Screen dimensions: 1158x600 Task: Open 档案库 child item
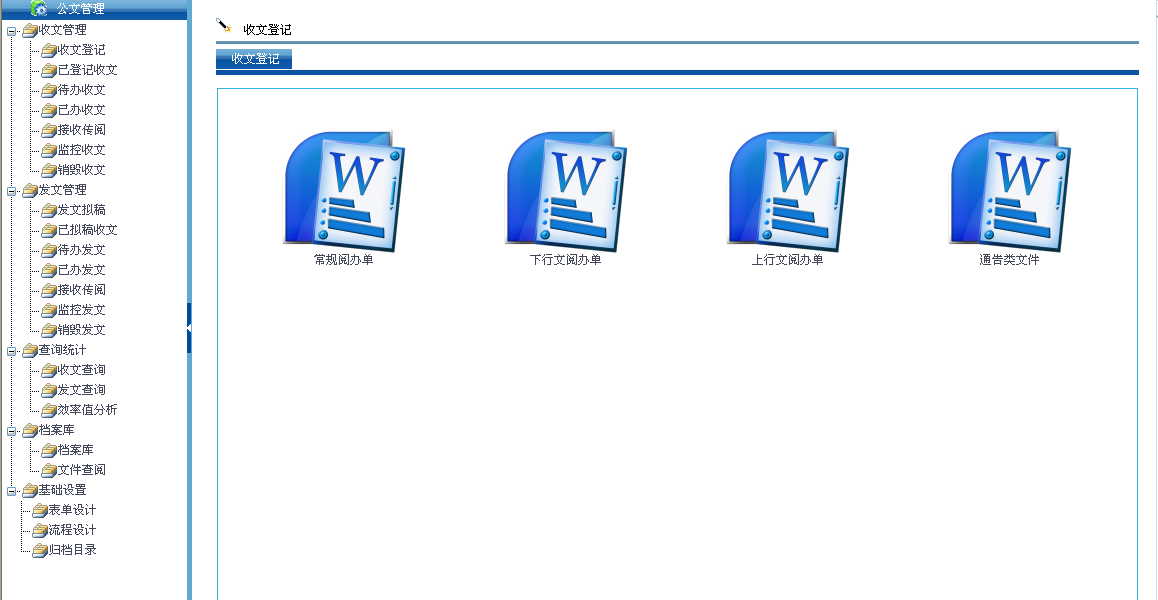pyautogui.click(x=75, y=449)
